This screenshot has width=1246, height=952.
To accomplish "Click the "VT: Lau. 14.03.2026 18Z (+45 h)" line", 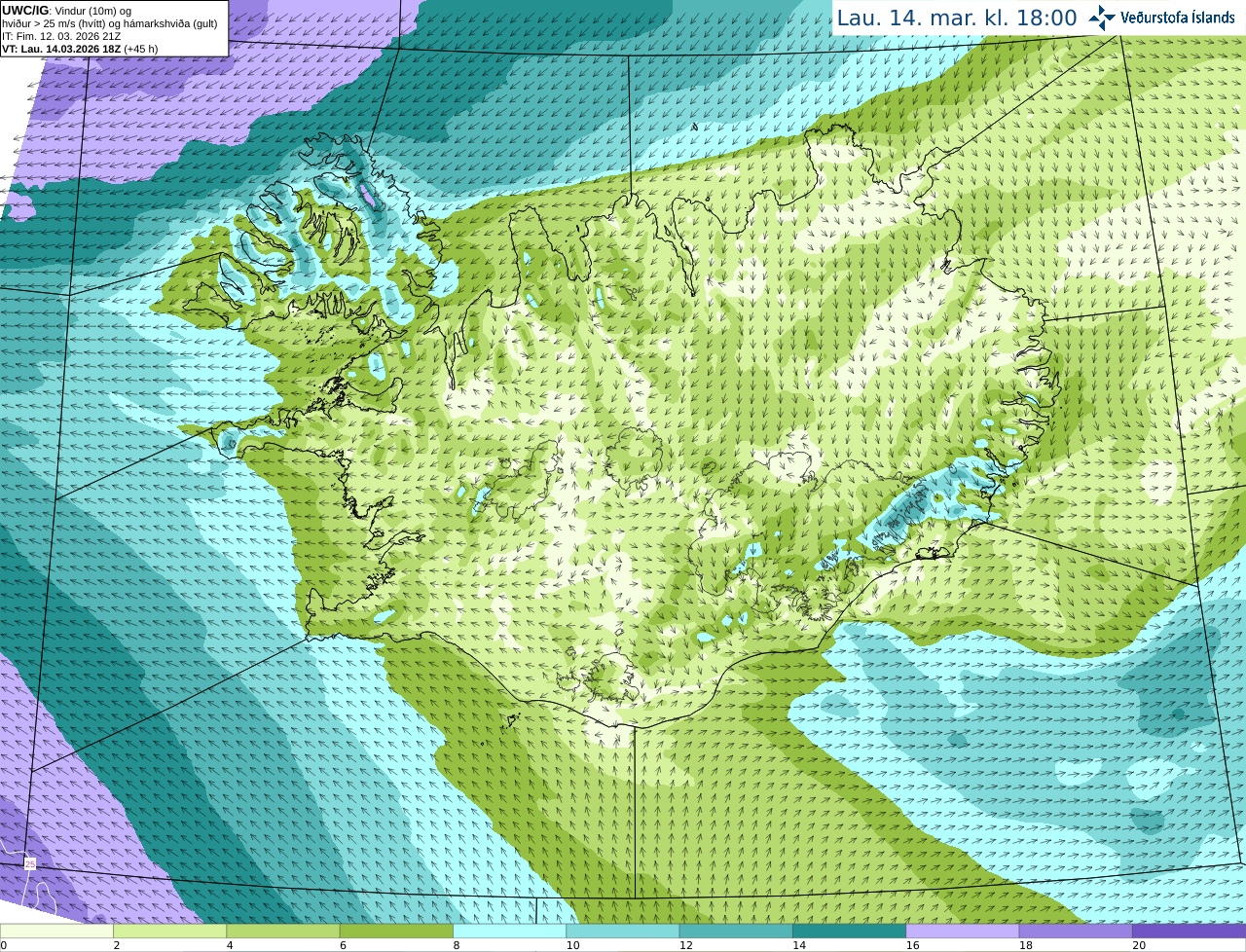I will pos(80,49).
